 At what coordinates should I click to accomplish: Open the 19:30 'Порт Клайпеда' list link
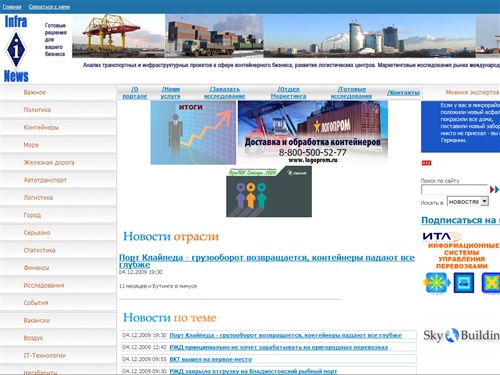pos(285,335)
